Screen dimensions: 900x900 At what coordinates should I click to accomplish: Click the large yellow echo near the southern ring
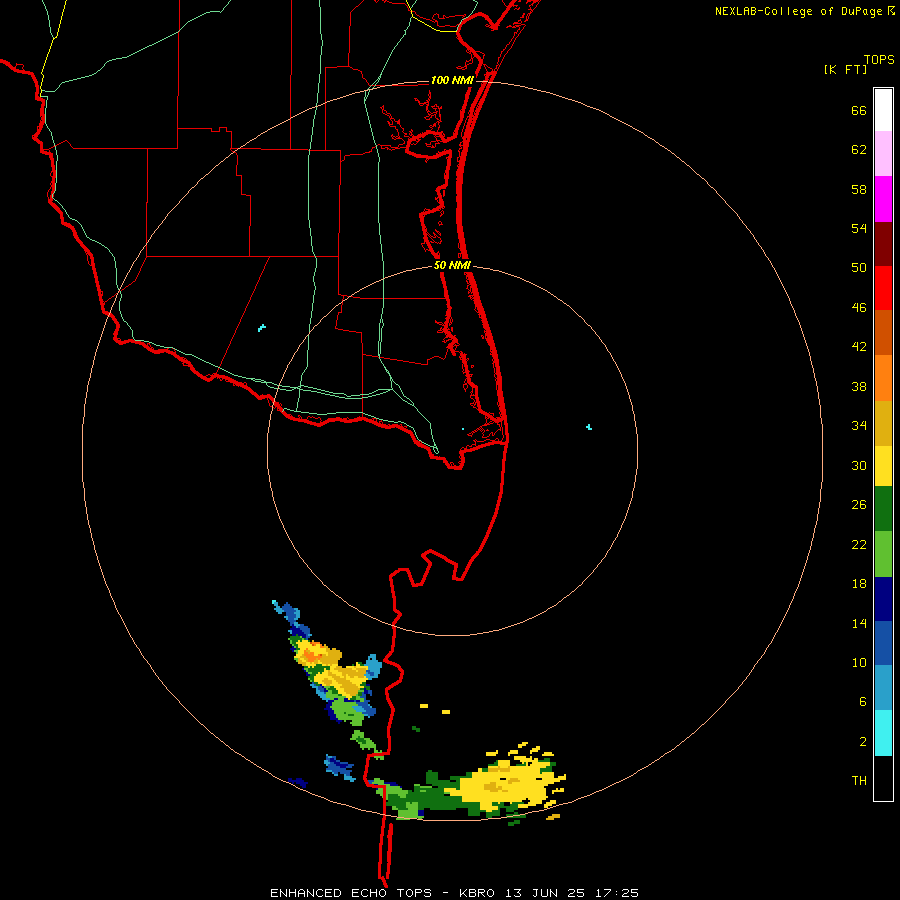505,783
